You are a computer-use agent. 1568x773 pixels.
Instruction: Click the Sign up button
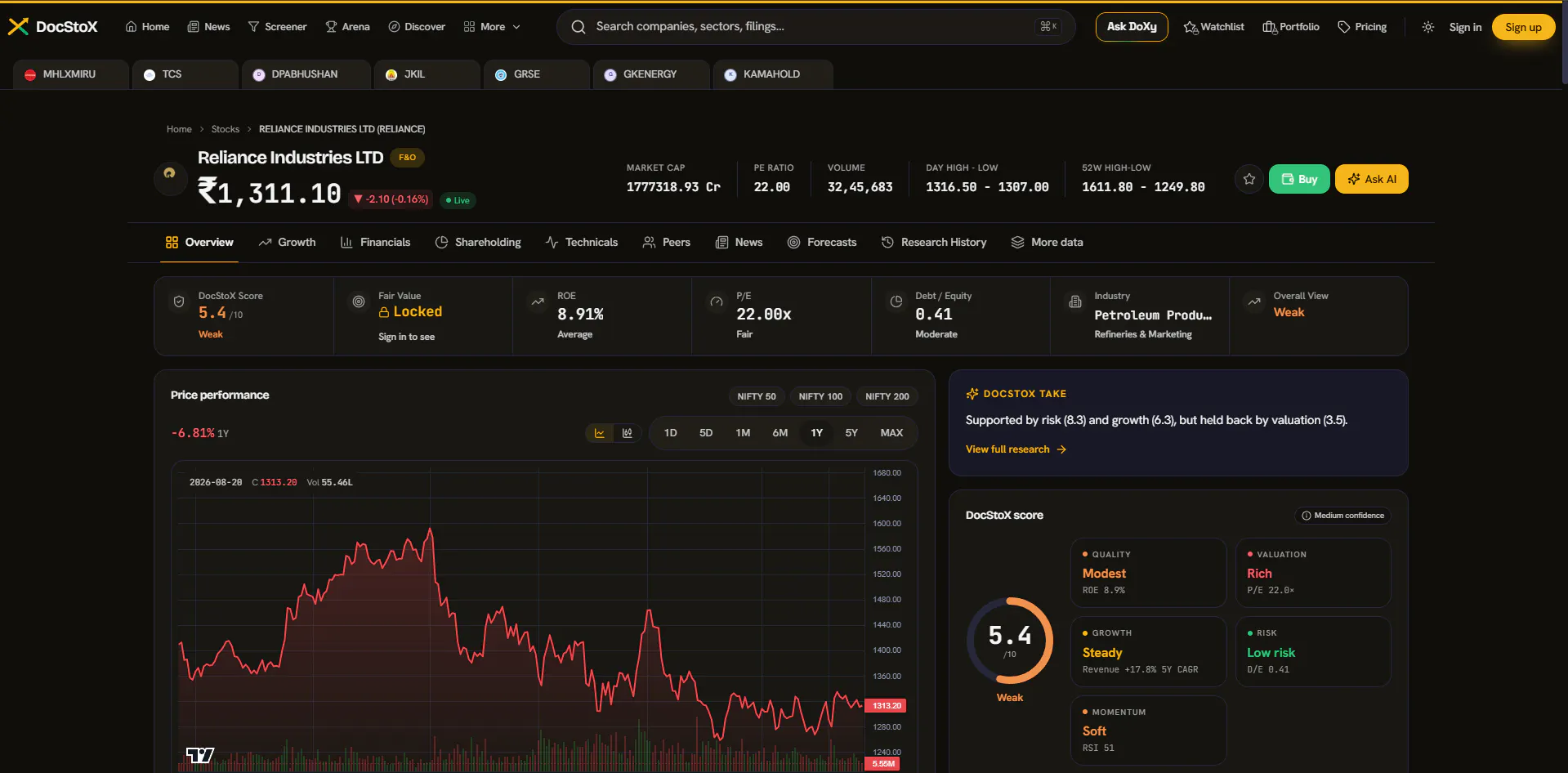pos(1524,27)
